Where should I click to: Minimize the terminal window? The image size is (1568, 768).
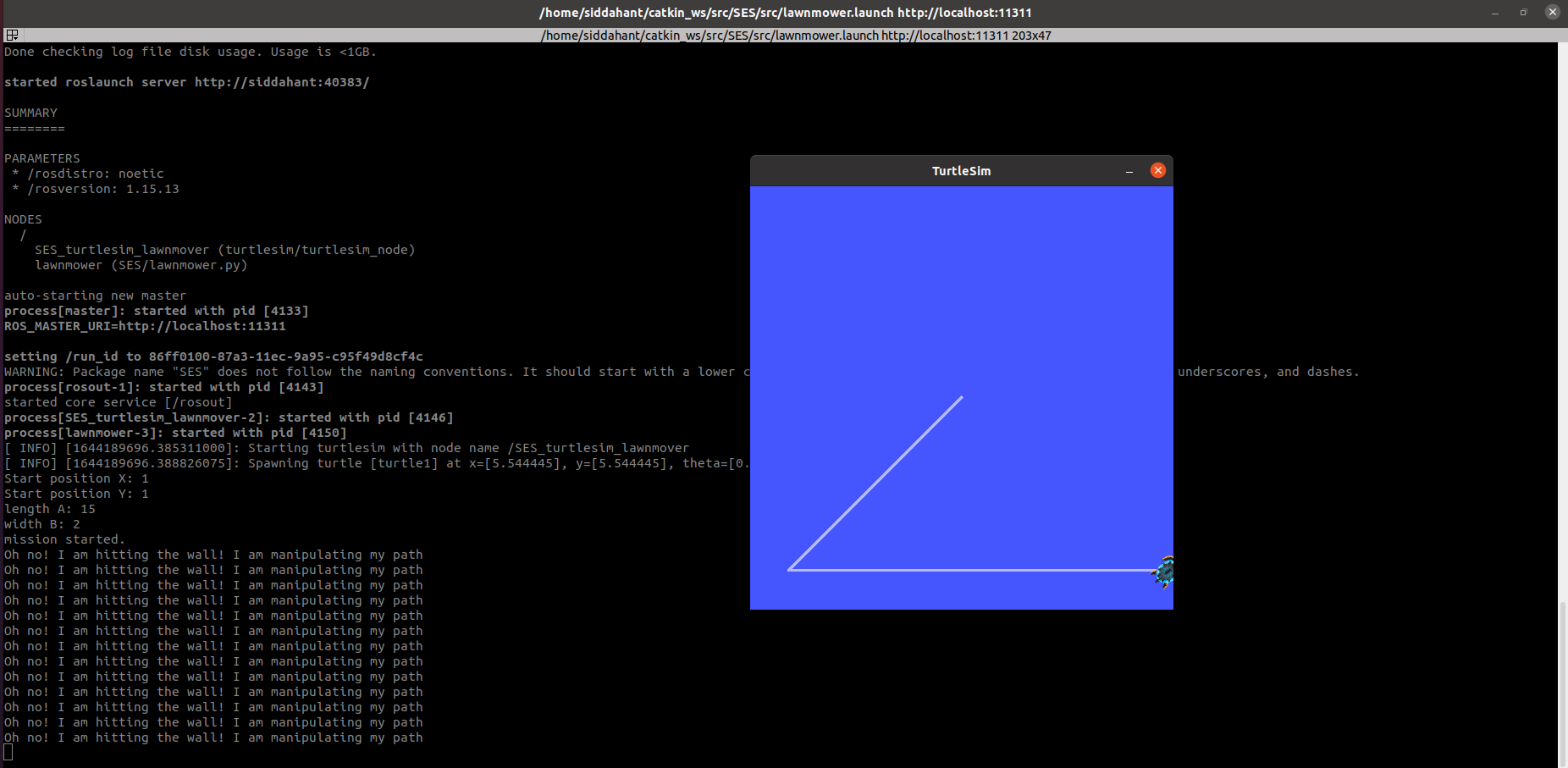[x=1493, y=12]
